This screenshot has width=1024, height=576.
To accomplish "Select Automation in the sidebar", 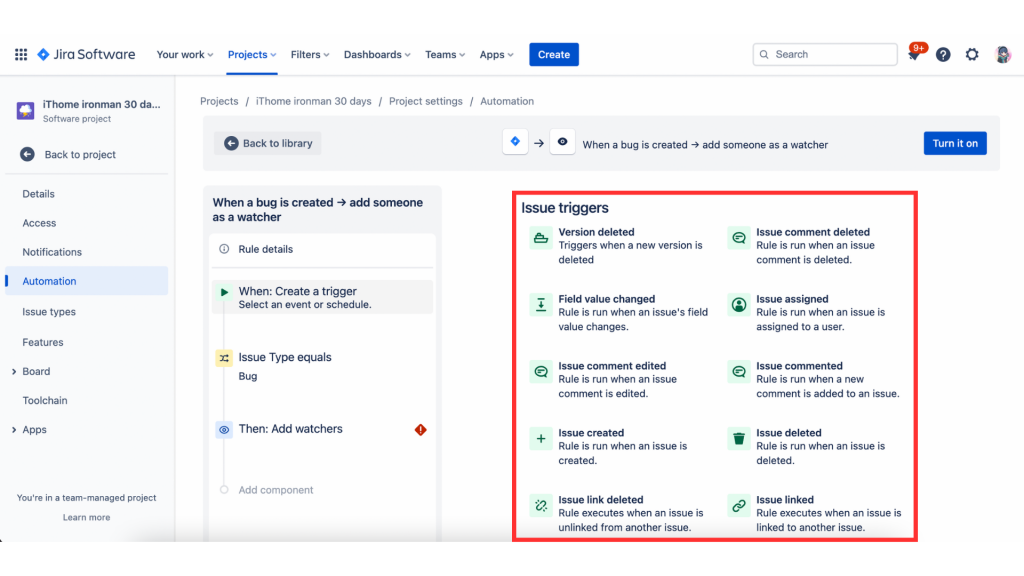I will 86,281.
